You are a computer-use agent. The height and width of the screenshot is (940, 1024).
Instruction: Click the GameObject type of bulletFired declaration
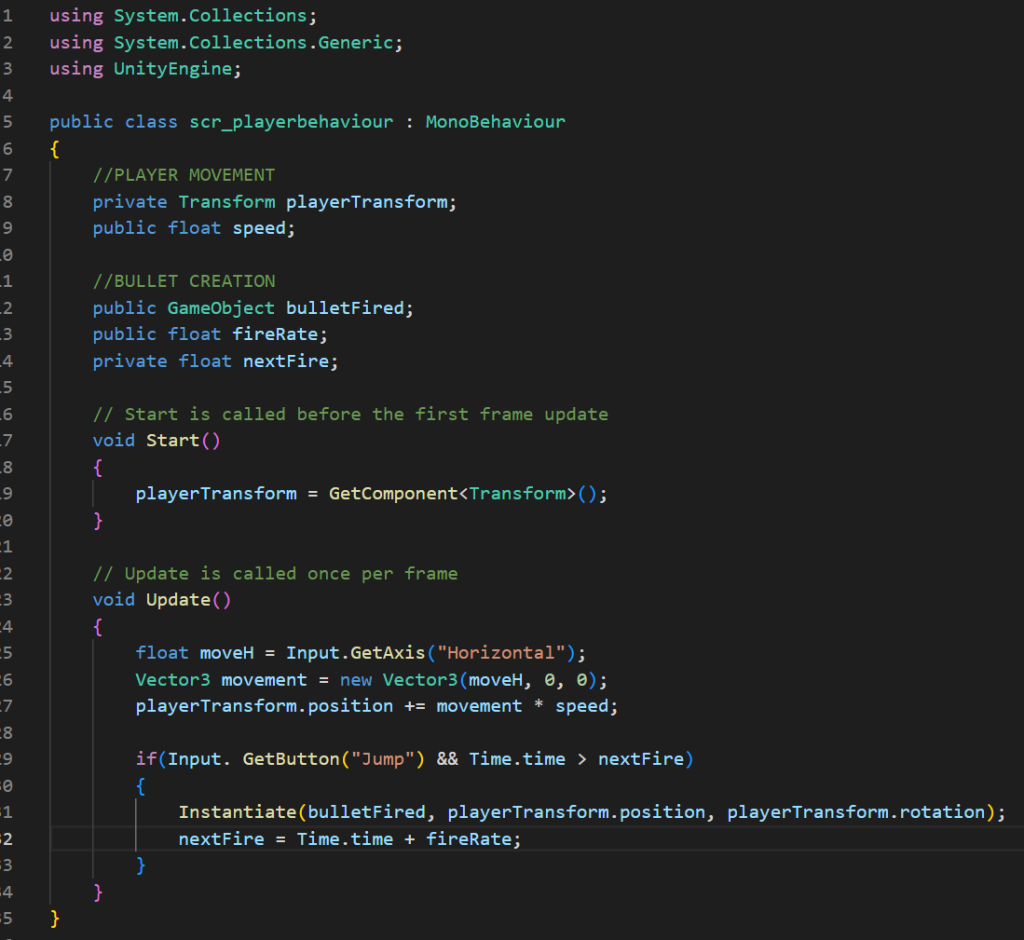pyautogui.click(x=220, y=308)
